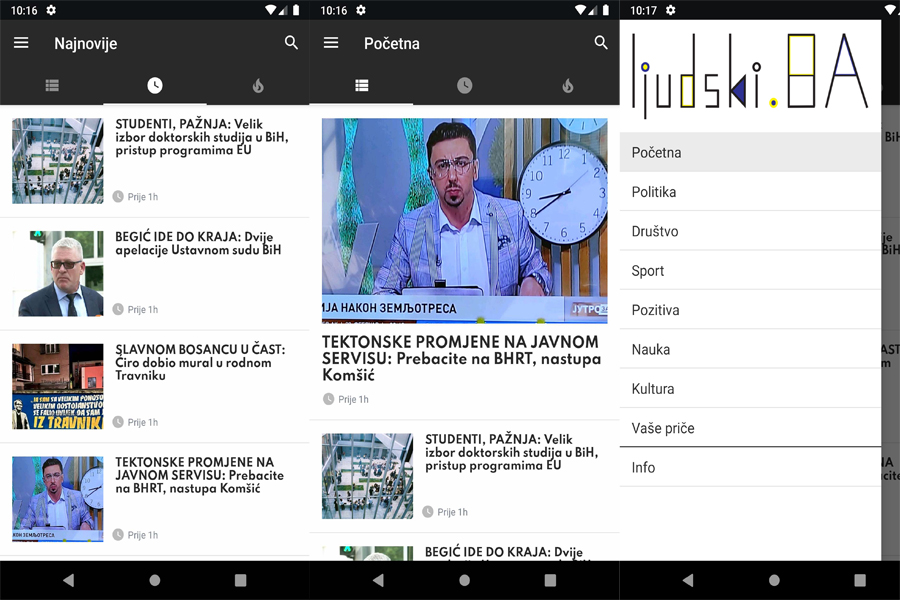Select the clock (latest) tab on the Najnovije screen
Screen dimensions: 900x600
coord(155,86)
